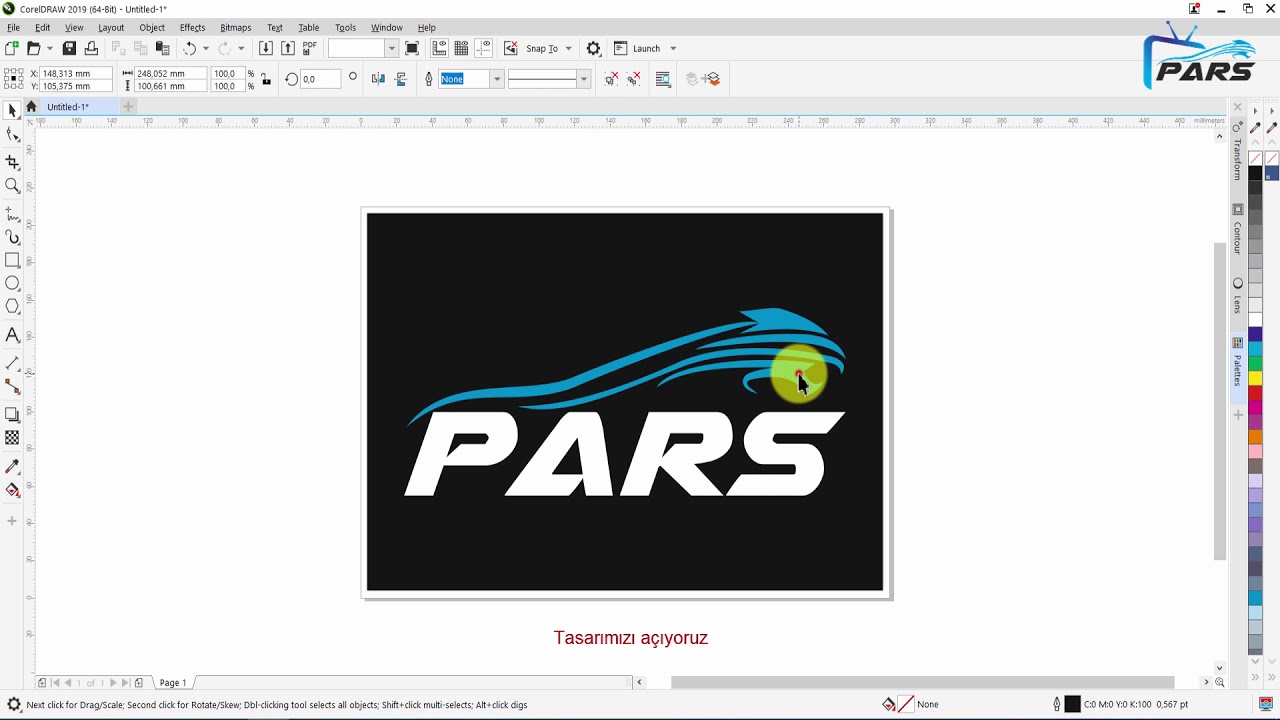The width and height of the screenshot is (1280, 720).
Task: Open the Transform docker tab
Action: coord(1238,152)
